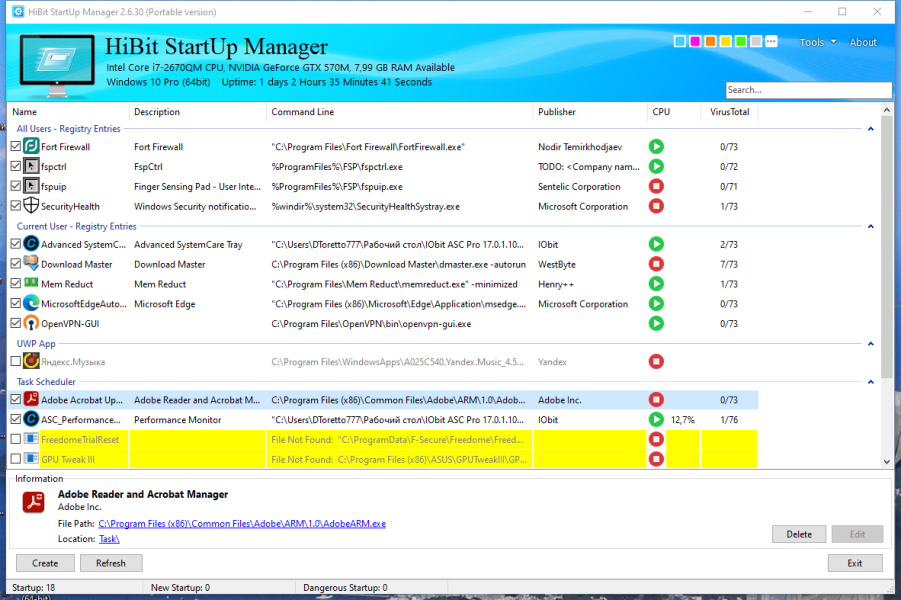Sort by the VirusTotal column header
901x600 pixels.
coord(729,112)
